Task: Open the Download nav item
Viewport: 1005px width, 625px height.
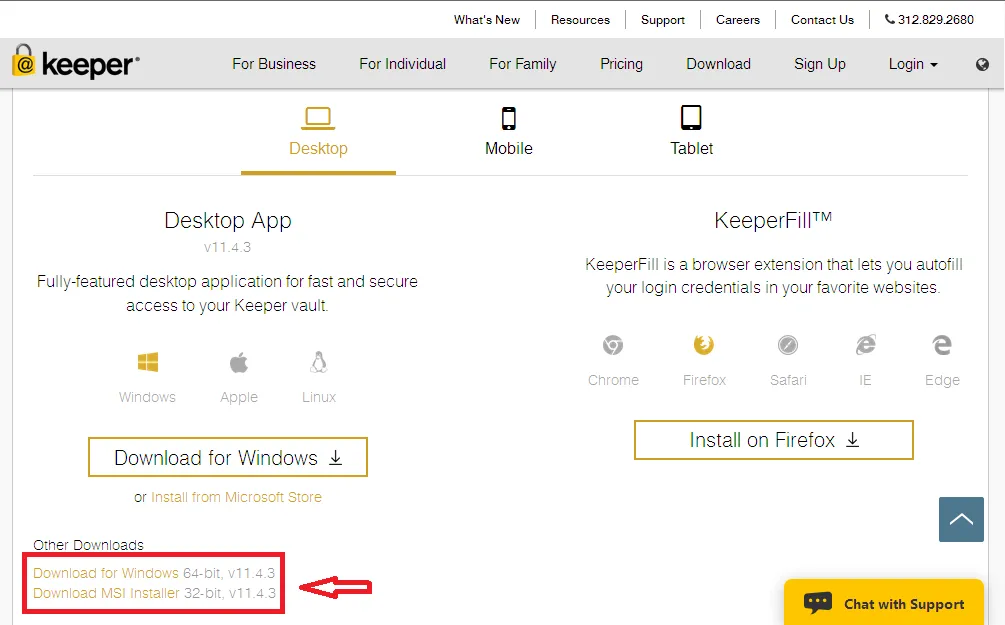Action: 718,64
